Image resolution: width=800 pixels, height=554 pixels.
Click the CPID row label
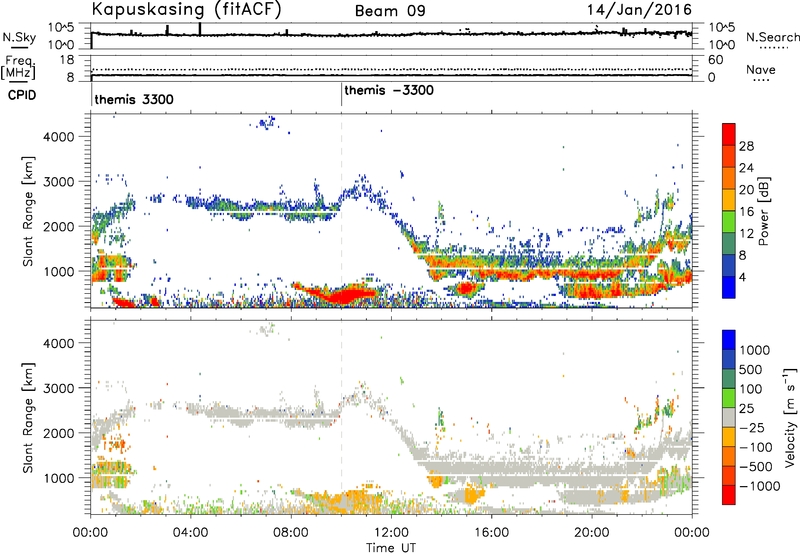tap(22, 95)
